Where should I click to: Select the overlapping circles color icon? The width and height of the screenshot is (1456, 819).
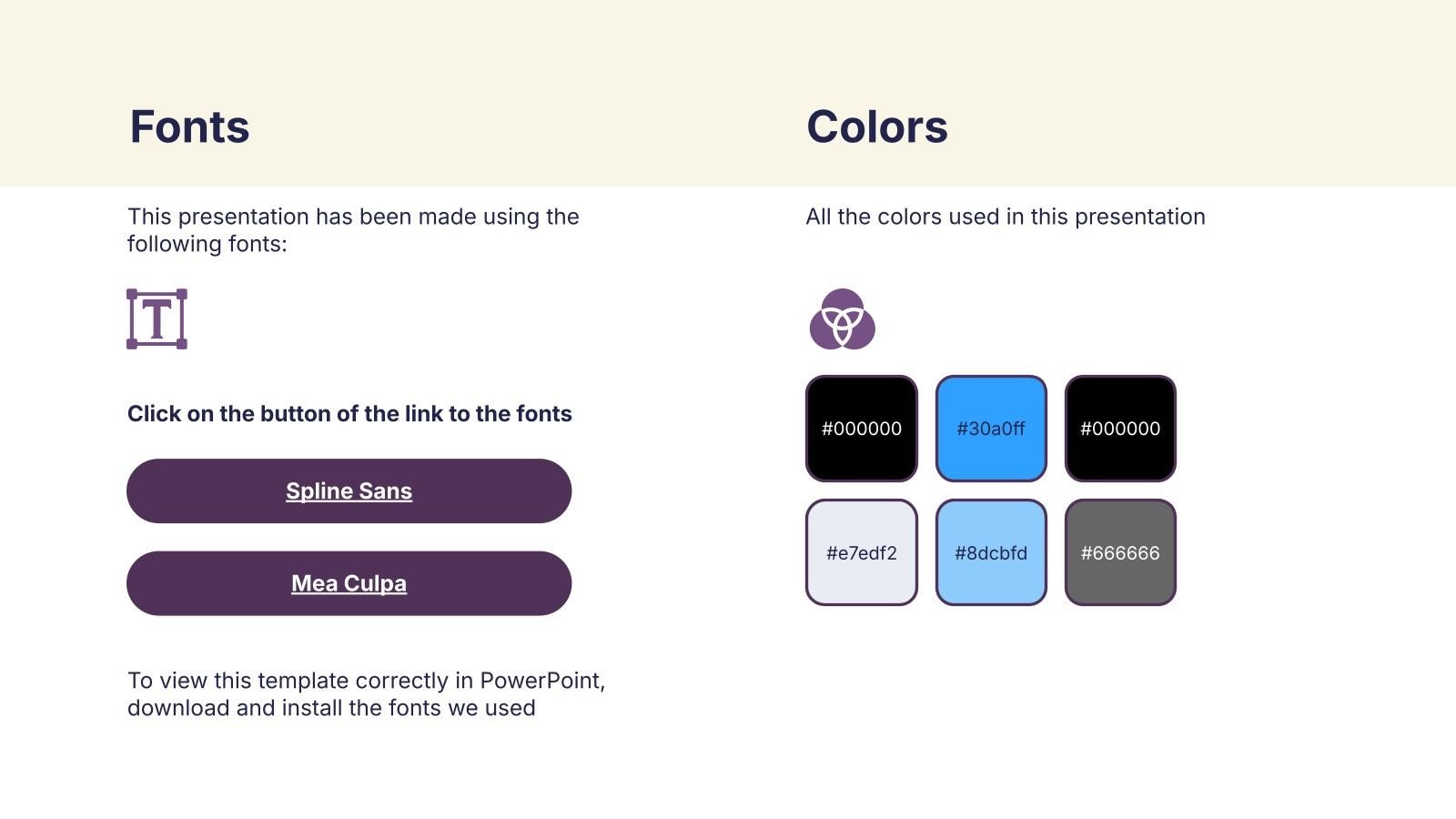pos(843,319)
